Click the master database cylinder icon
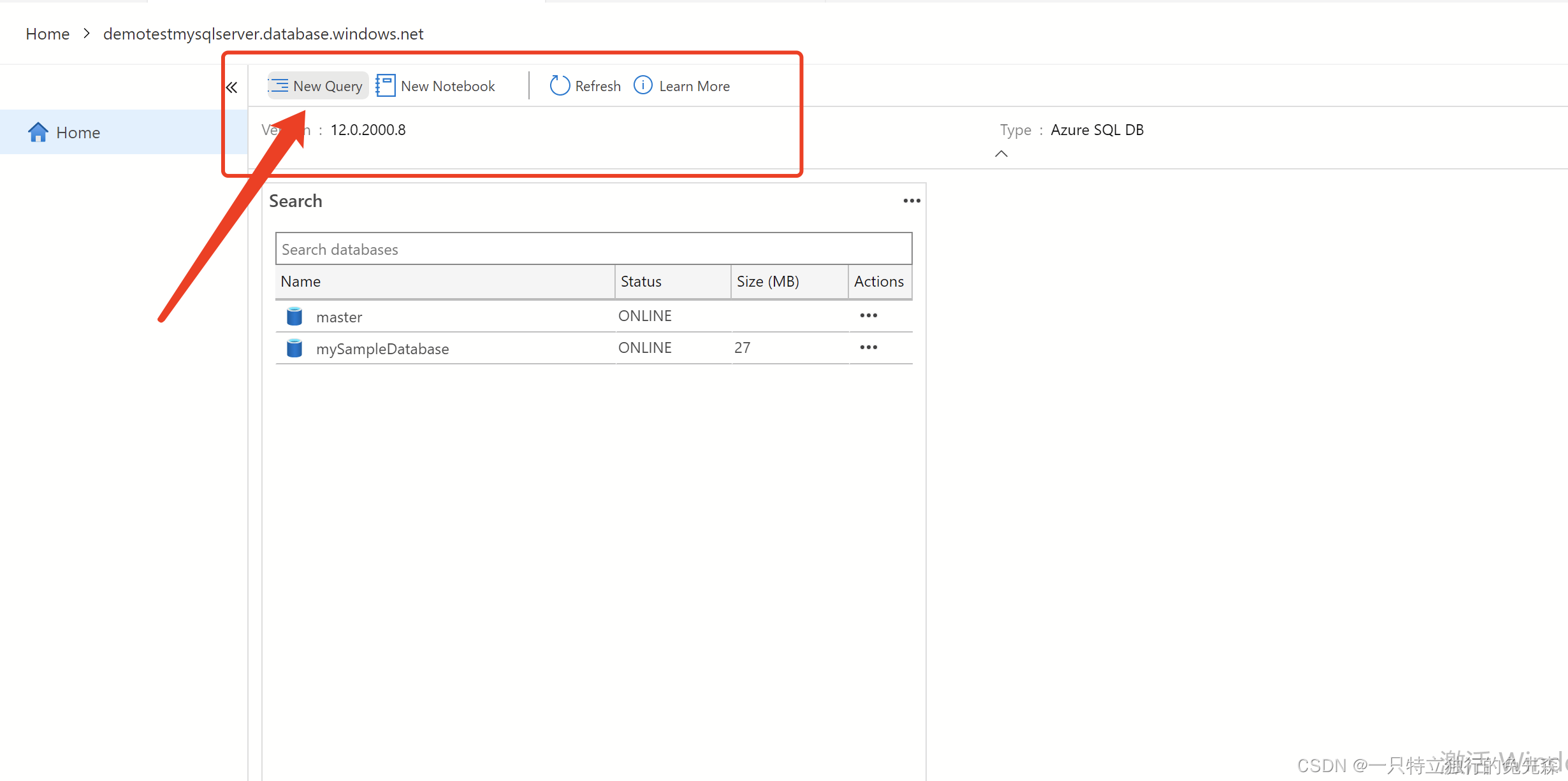 click(294, 316)
